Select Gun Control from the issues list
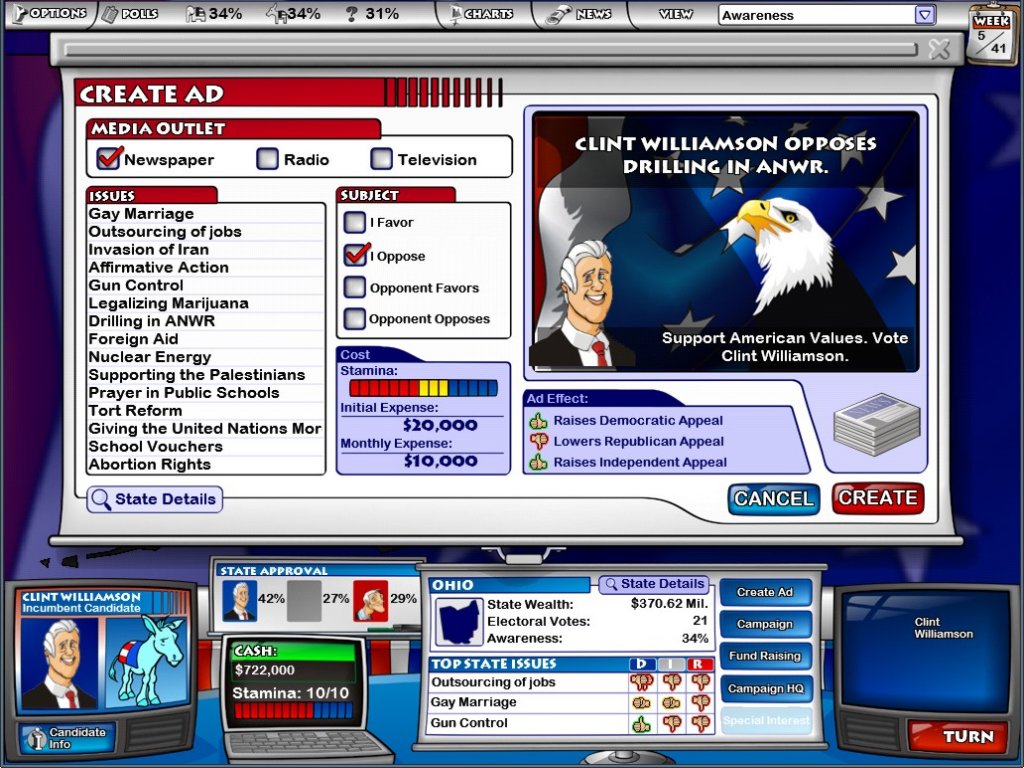 (136, 285)
